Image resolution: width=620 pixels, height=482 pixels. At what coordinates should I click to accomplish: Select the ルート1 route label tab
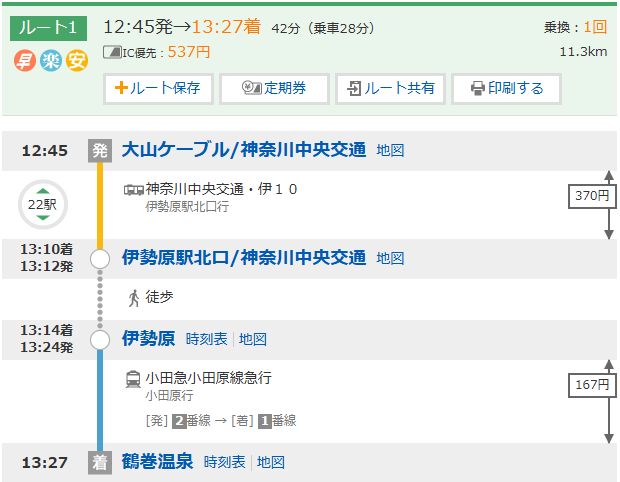click(x=50, y=27)
